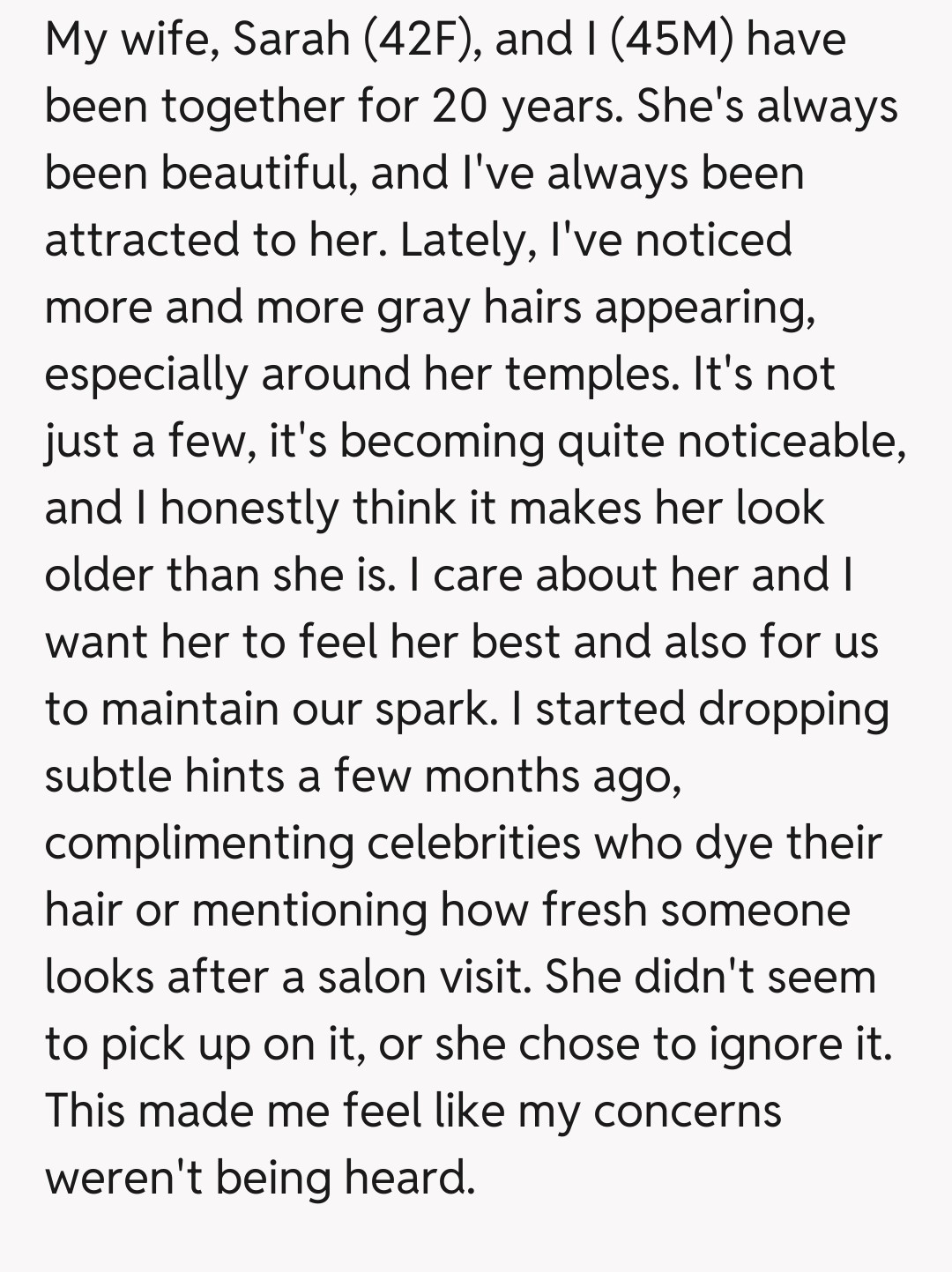Image resolution: width=952 pixels, height=1272 pixels.
Task: Click the word "attracted"
Action: [141, 241]
